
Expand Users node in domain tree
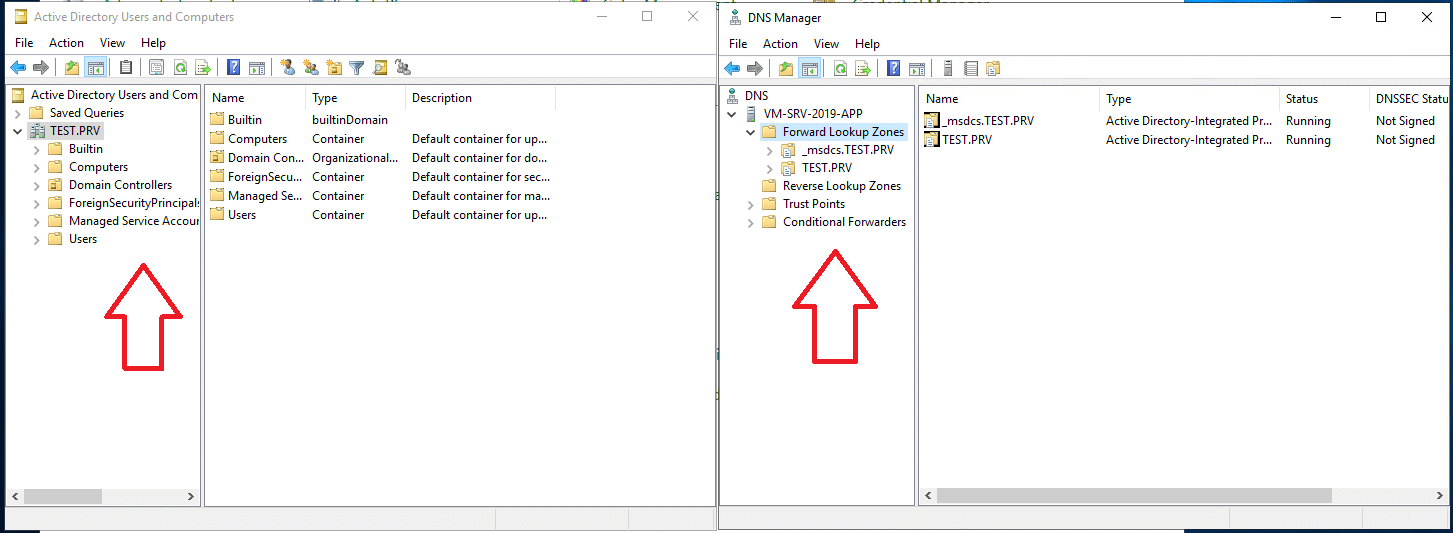[x=37, y=239]
